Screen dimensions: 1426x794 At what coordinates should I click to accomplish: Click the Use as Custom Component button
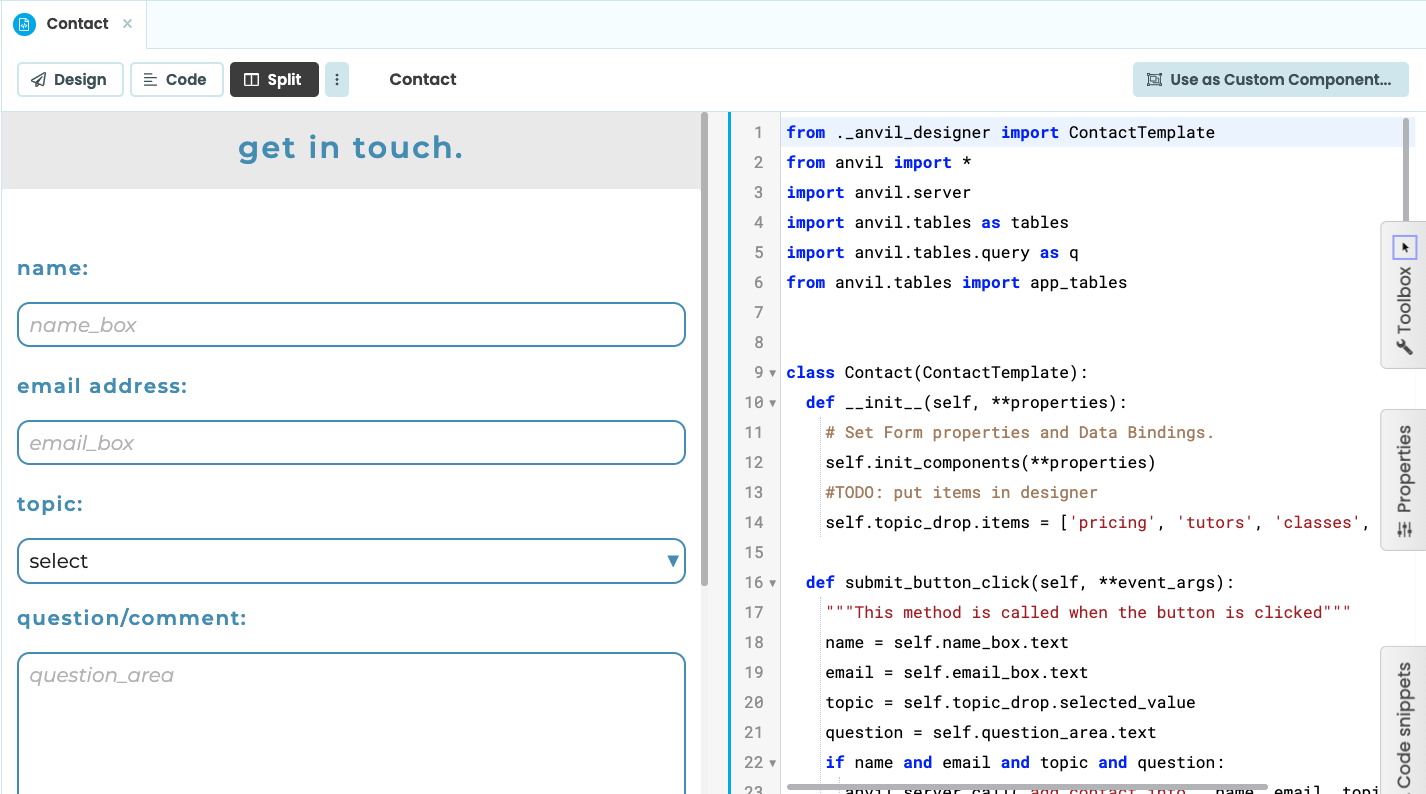click(x=1270, y=79)
